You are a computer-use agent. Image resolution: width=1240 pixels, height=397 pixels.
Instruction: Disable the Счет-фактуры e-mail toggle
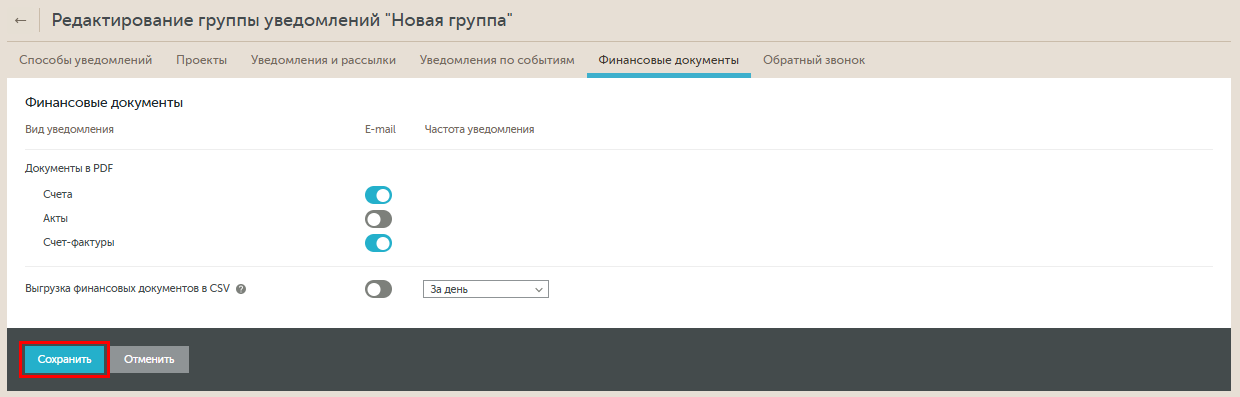pos(378,243)
